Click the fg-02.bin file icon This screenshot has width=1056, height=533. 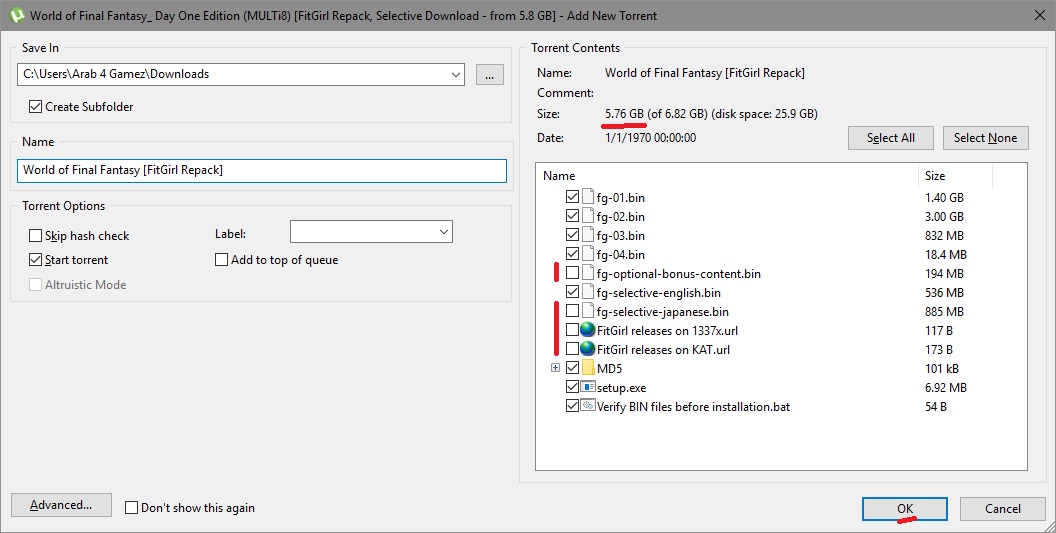pos(588,216)
